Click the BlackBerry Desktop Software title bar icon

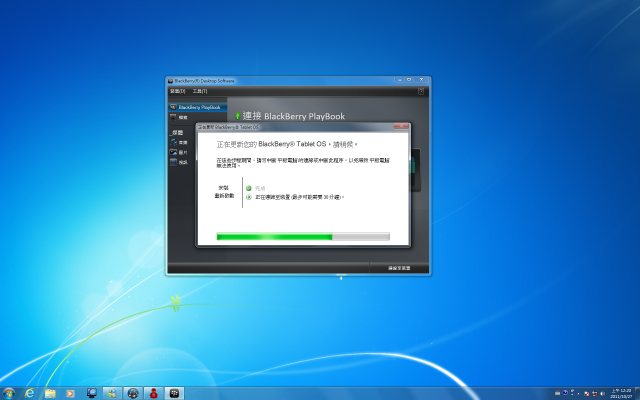[x=171, y=81]
